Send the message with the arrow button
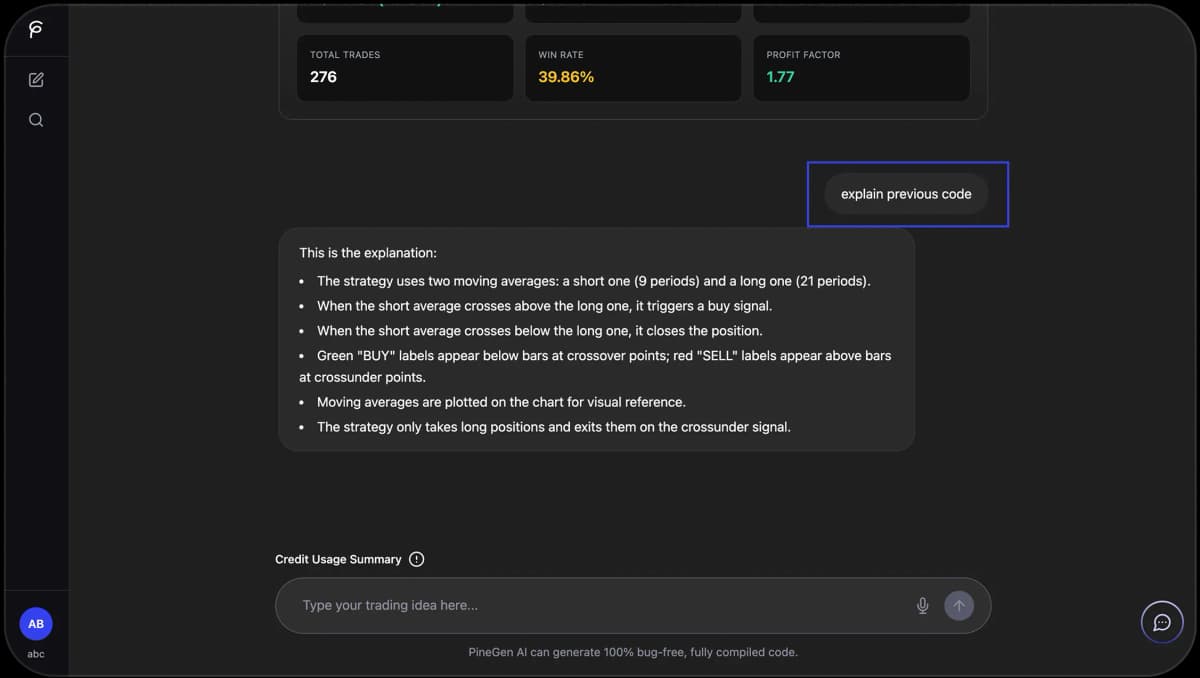The height and width of the screenshot is (678, 1200). coord(959,605)
